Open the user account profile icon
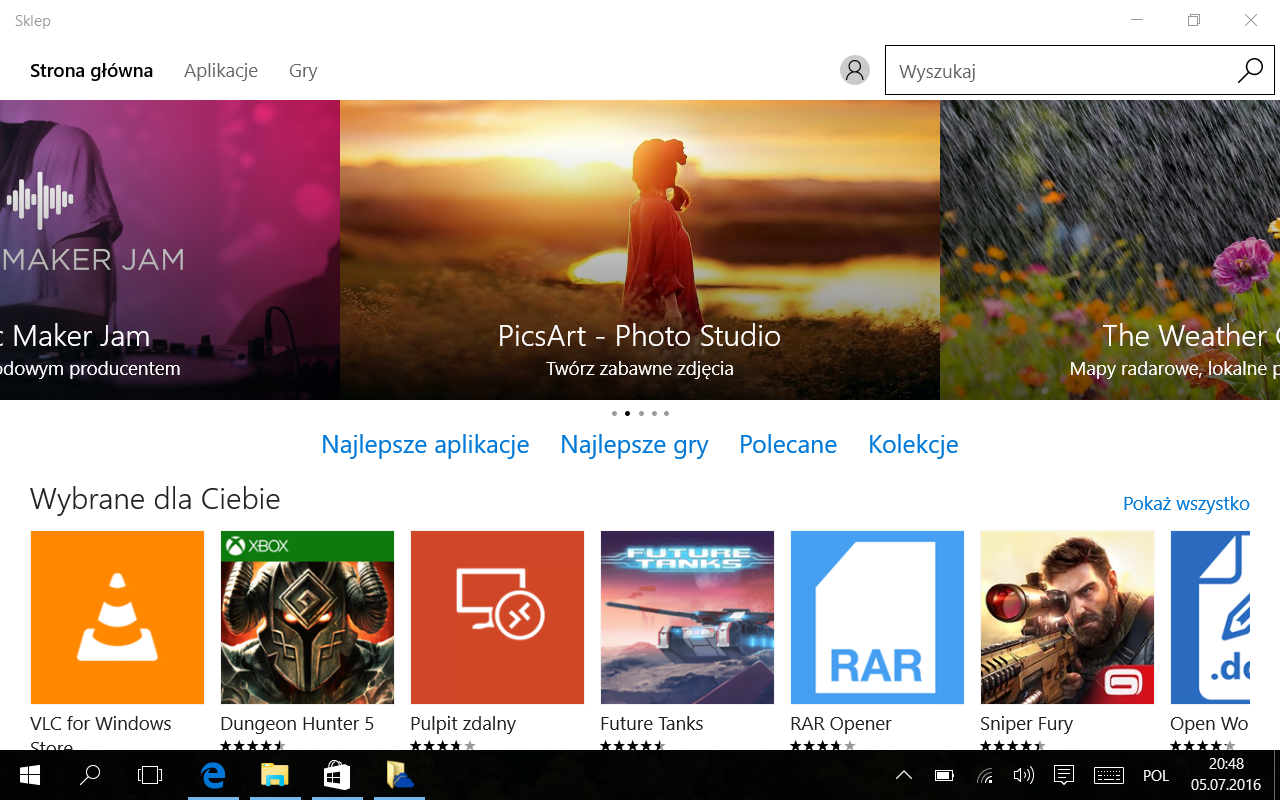Screen dimensions: 1280x800 (x=854, y=70)
